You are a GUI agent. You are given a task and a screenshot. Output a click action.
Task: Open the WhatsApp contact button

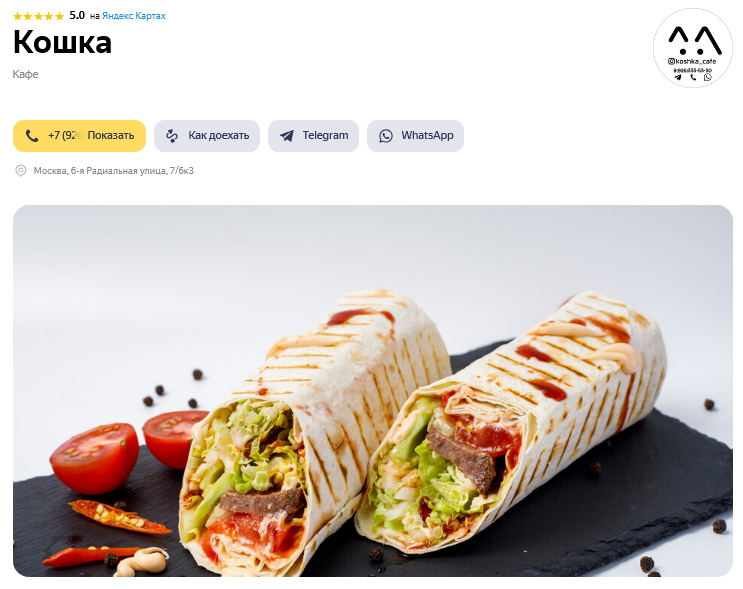tap(415, 136)
